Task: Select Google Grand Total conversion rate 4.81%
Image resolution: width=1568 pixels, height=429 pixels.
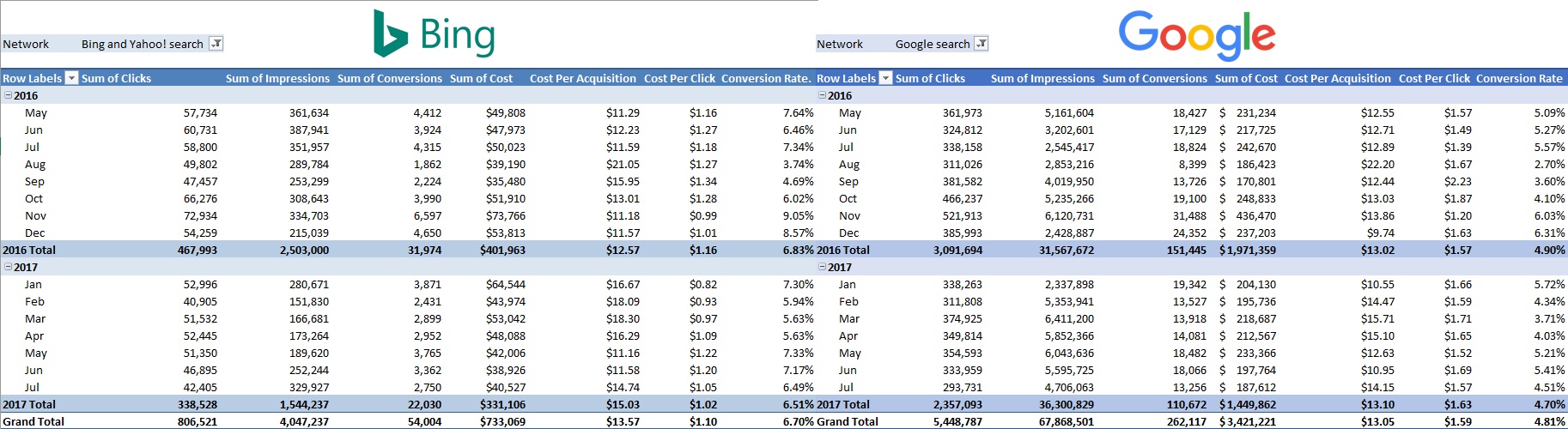Action: pyautogui.click(x=1549, y=421)
